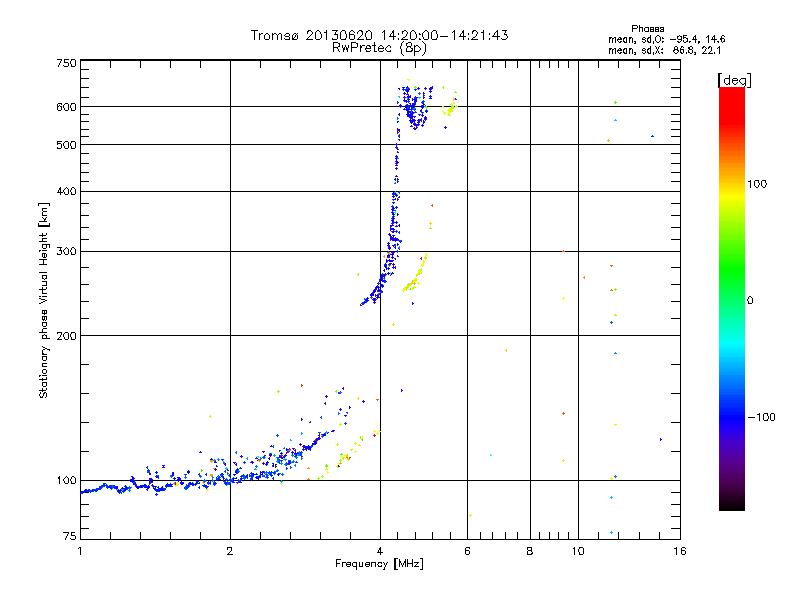Screen dimensions: 800x600
Task: Click the y-axis tick label '600'
Action: point(66,107)
